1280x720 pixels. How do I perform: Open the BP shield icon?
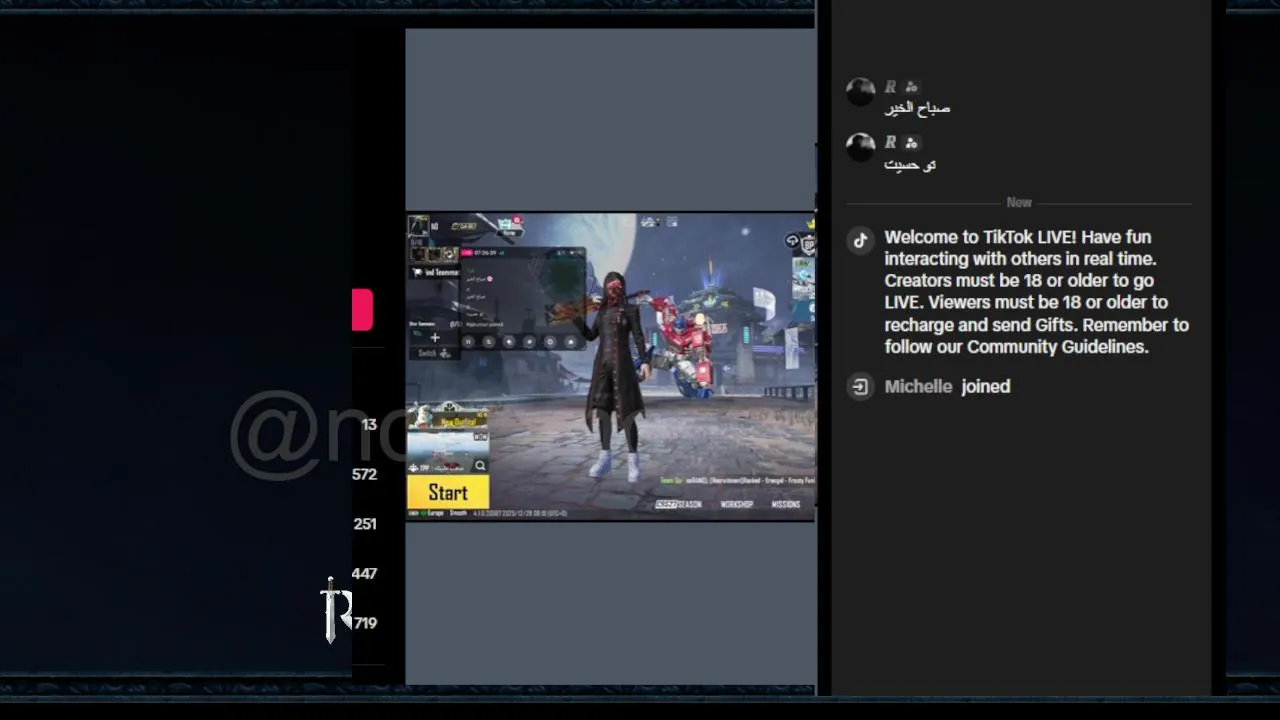(x=807, y=244)
